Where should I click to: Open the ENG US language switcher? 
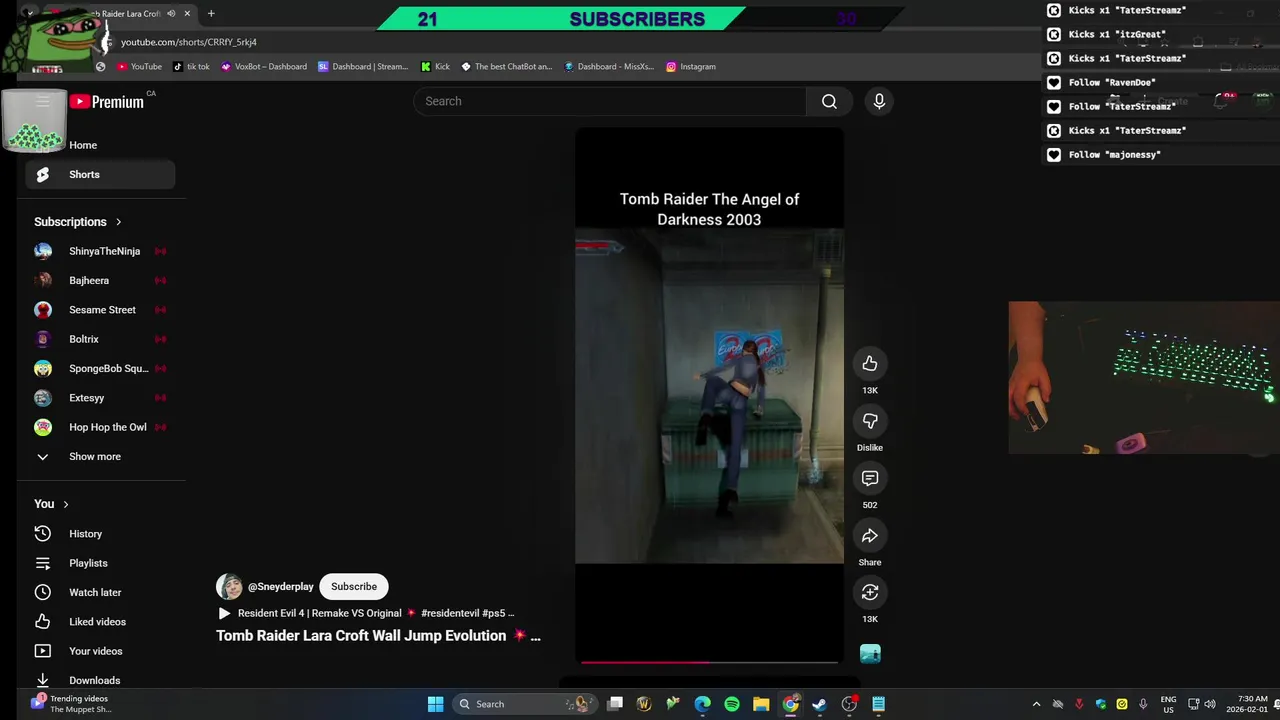click(x=1168, y=704)
